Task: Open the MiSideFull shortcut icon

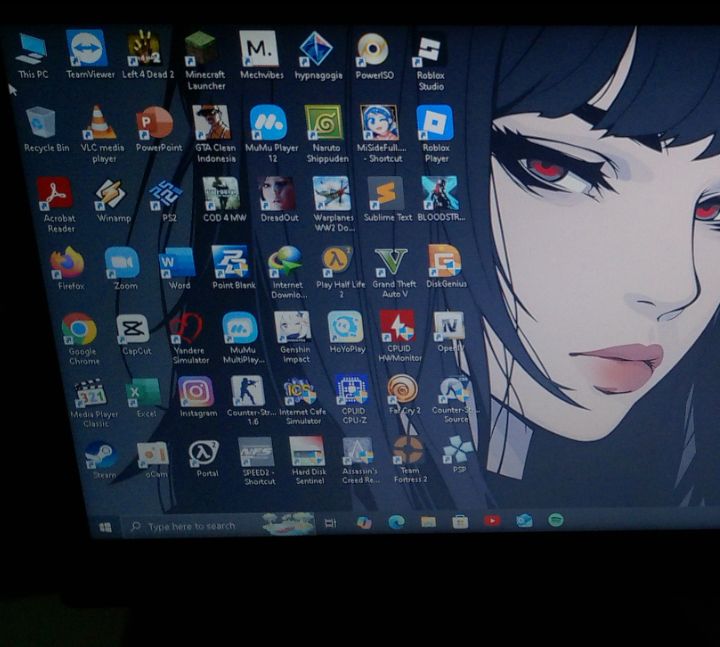Action: 381,134
